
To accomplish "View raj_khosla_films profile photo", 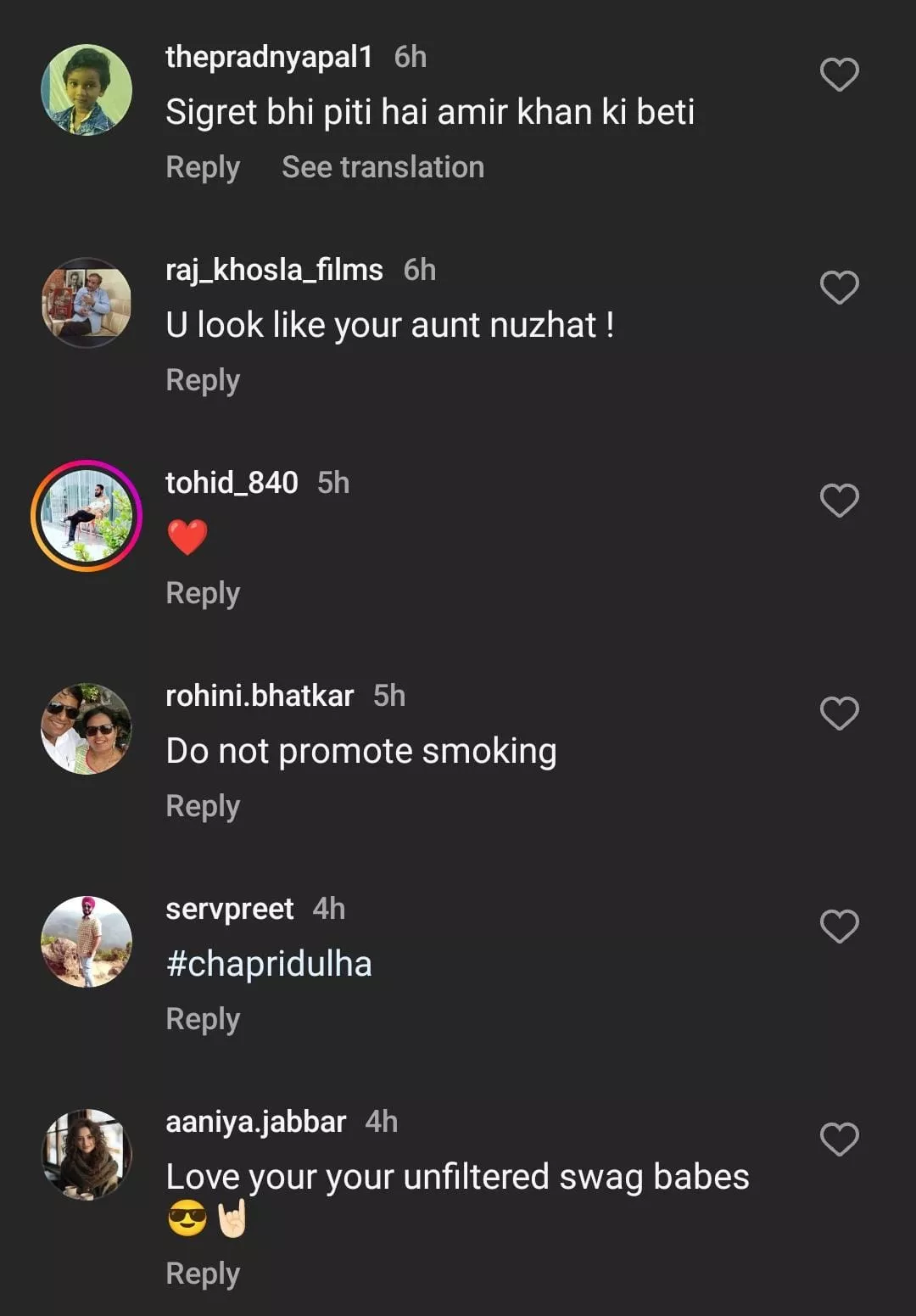I will 87,303.
